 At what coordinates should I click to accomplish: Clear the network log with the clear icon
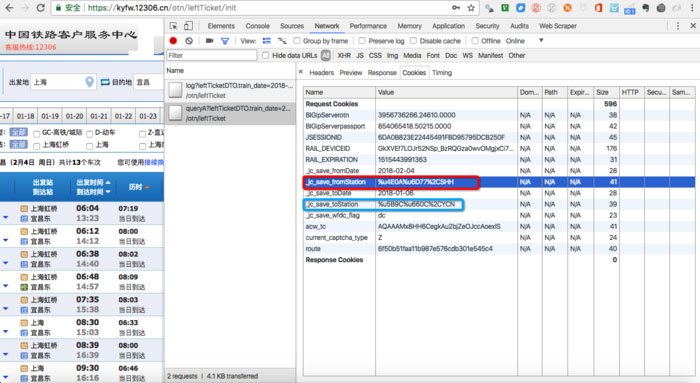(x=189, y=41)
